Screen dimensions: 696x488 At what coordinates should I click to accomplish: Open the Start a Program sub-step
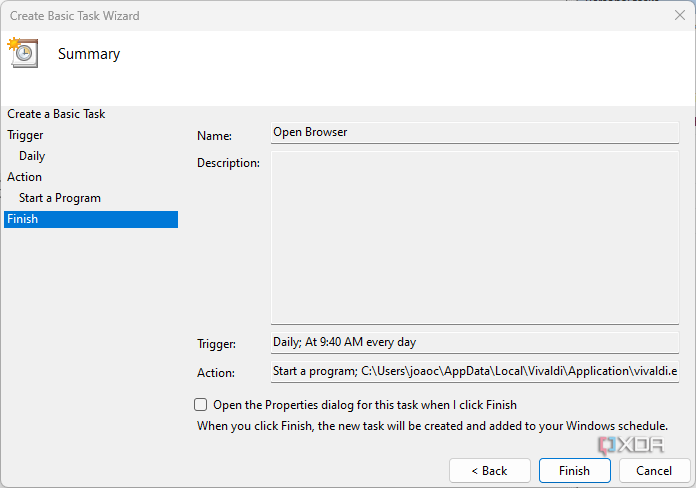click(x=60, y=198)
